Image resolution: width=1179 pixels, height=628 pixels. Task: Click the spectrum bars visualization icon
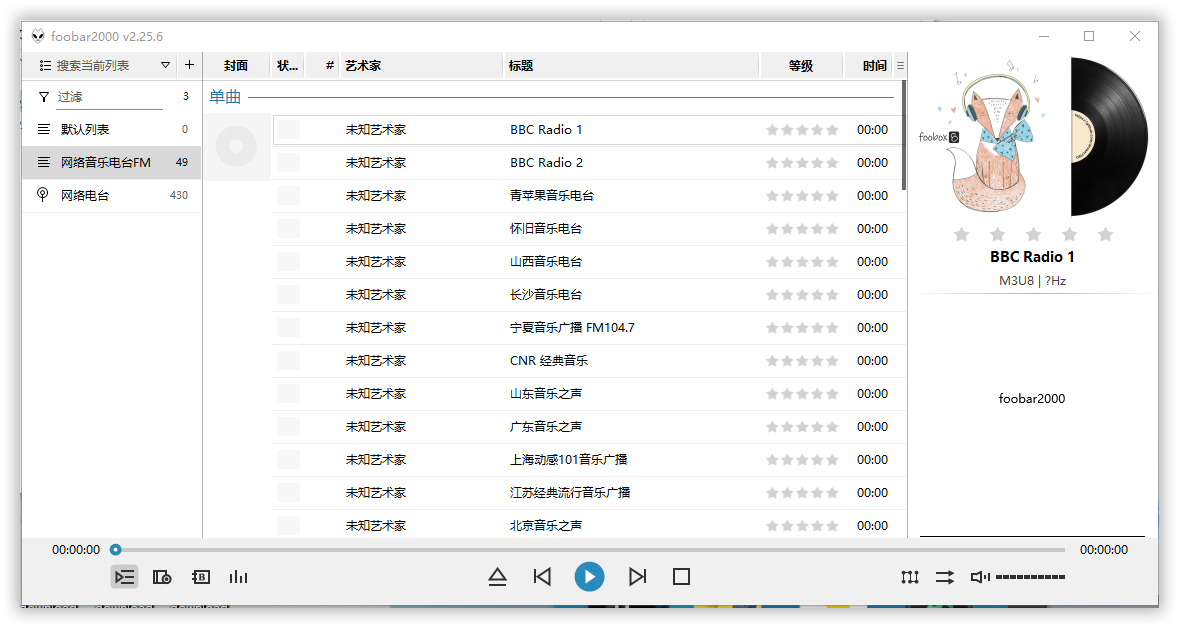coord(238,577)
